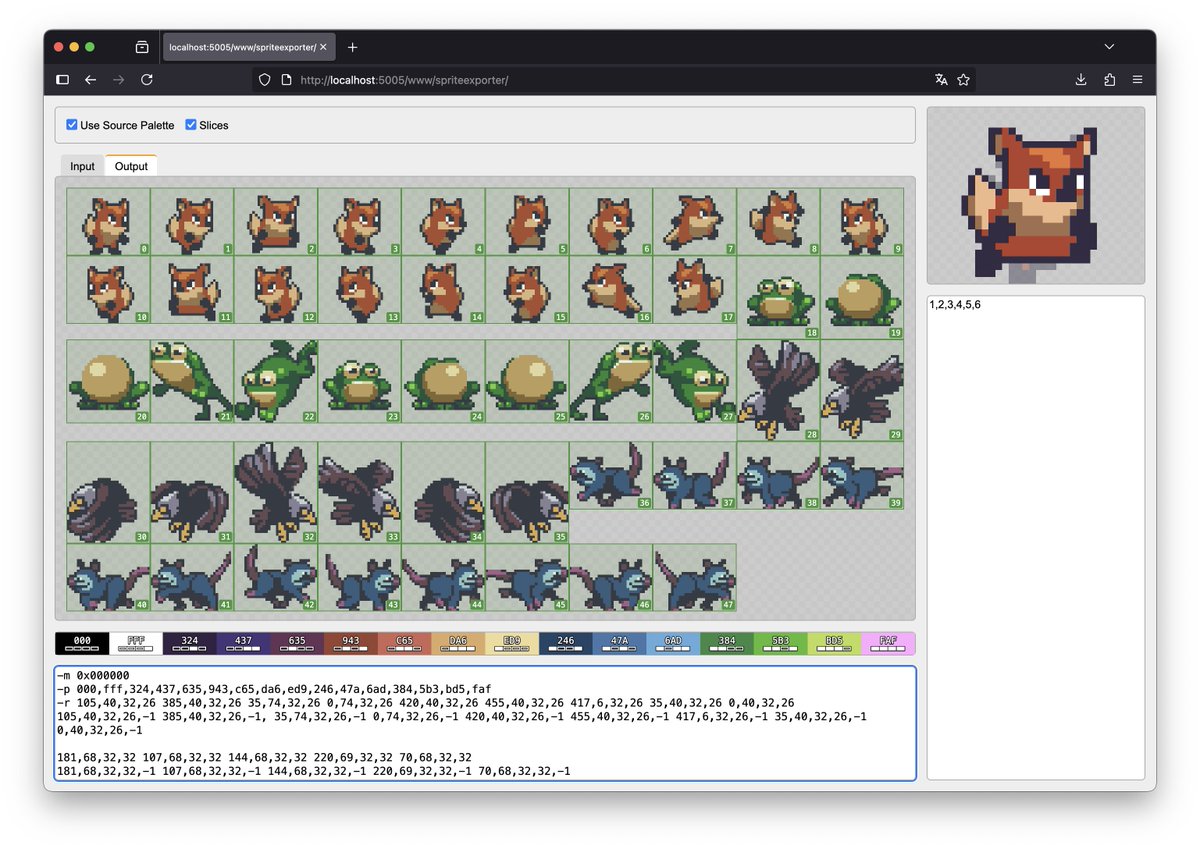
Task: Toggle the browser sidebar icon
Action: tap(62, 80)
